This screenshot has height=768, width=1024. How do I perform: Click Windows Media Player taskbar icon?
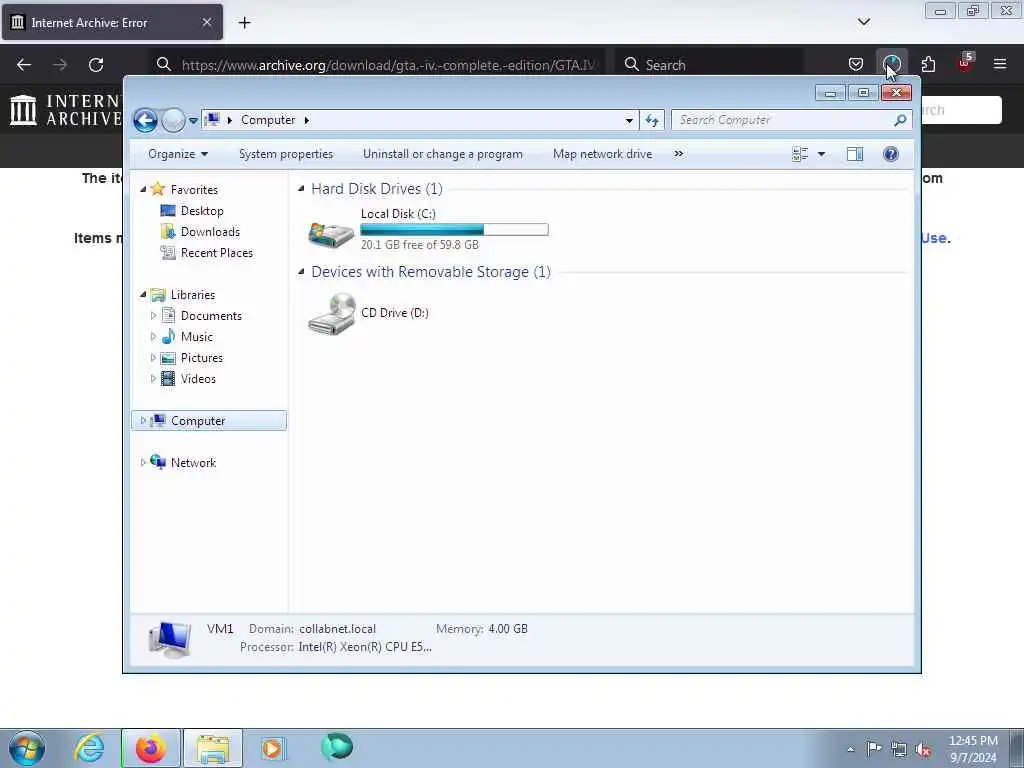(x=272, y=748)
